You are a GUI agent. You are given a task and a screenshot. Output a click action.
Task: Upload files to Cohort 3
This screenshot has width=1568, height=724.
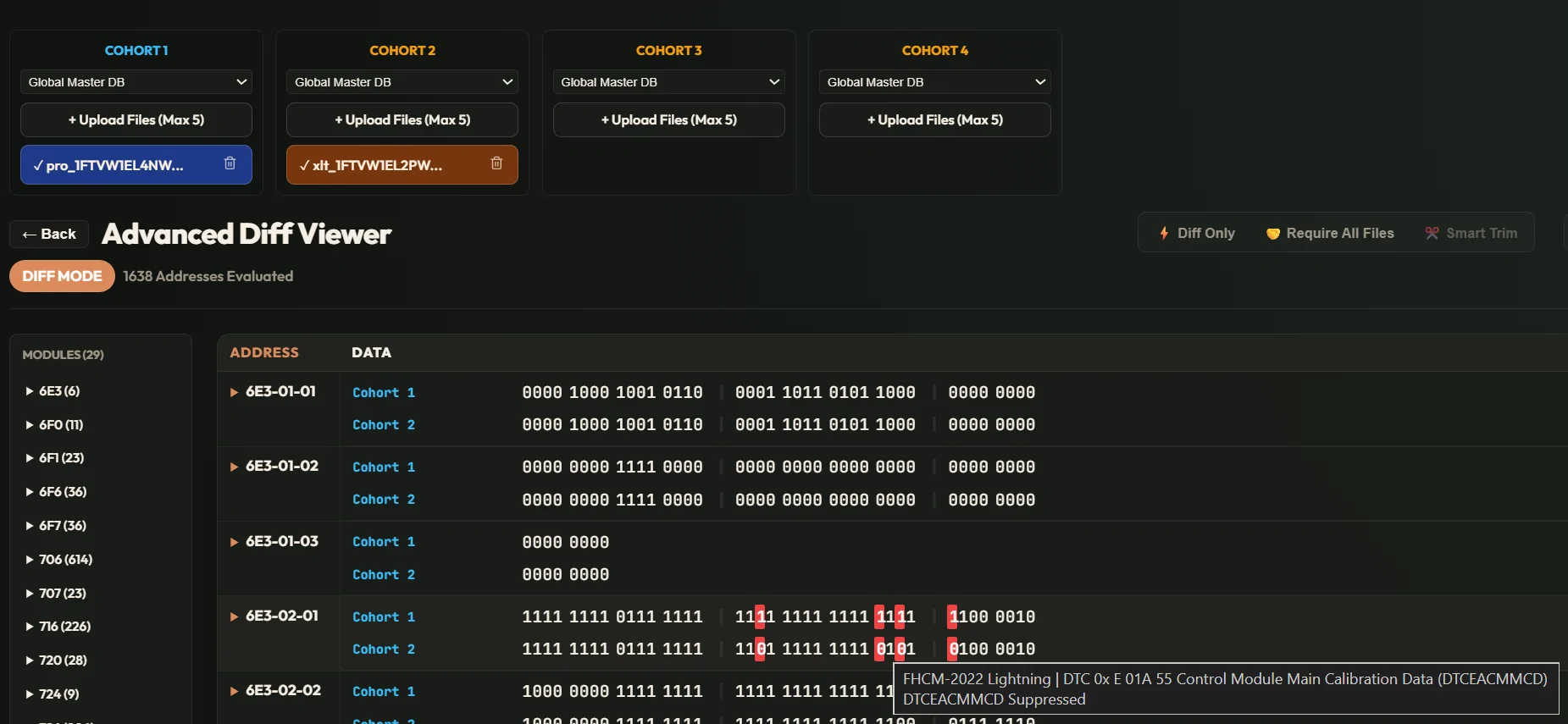pos(668,120)
